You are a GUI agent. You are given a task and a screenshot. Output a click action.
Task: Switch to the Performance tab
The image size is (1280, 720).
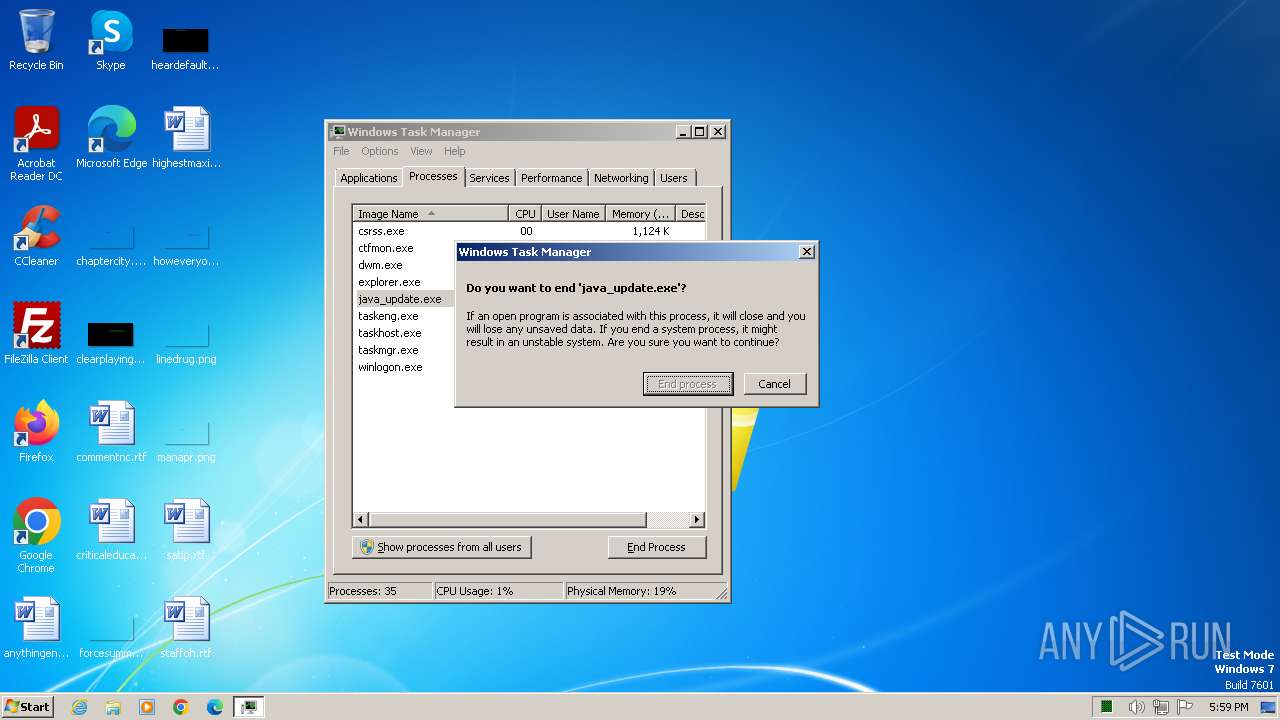tap(552, 178)
